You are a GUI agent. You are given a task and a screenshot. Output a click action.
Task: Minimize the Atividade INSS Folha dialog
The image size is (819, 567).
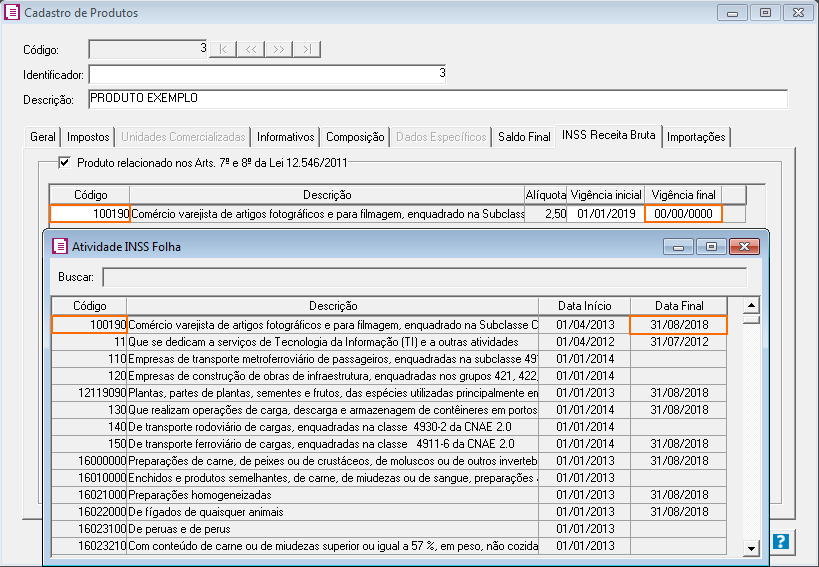coord(678,246)
